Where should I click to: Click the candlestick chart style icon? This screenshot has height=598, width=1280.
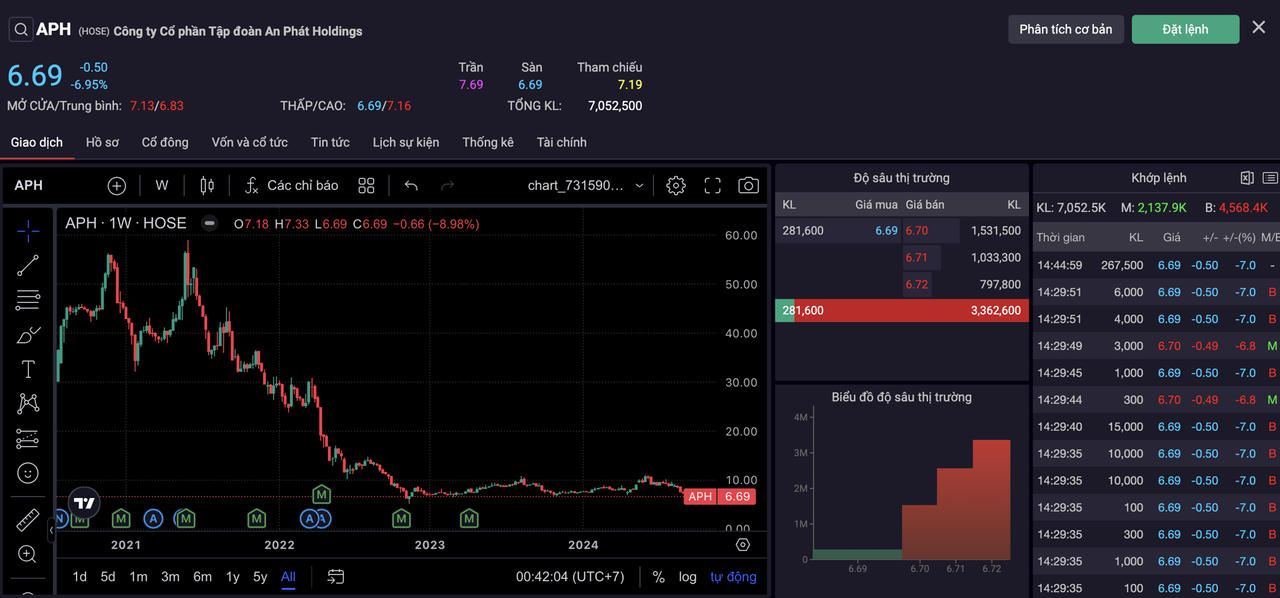click(x=207, y=185)
